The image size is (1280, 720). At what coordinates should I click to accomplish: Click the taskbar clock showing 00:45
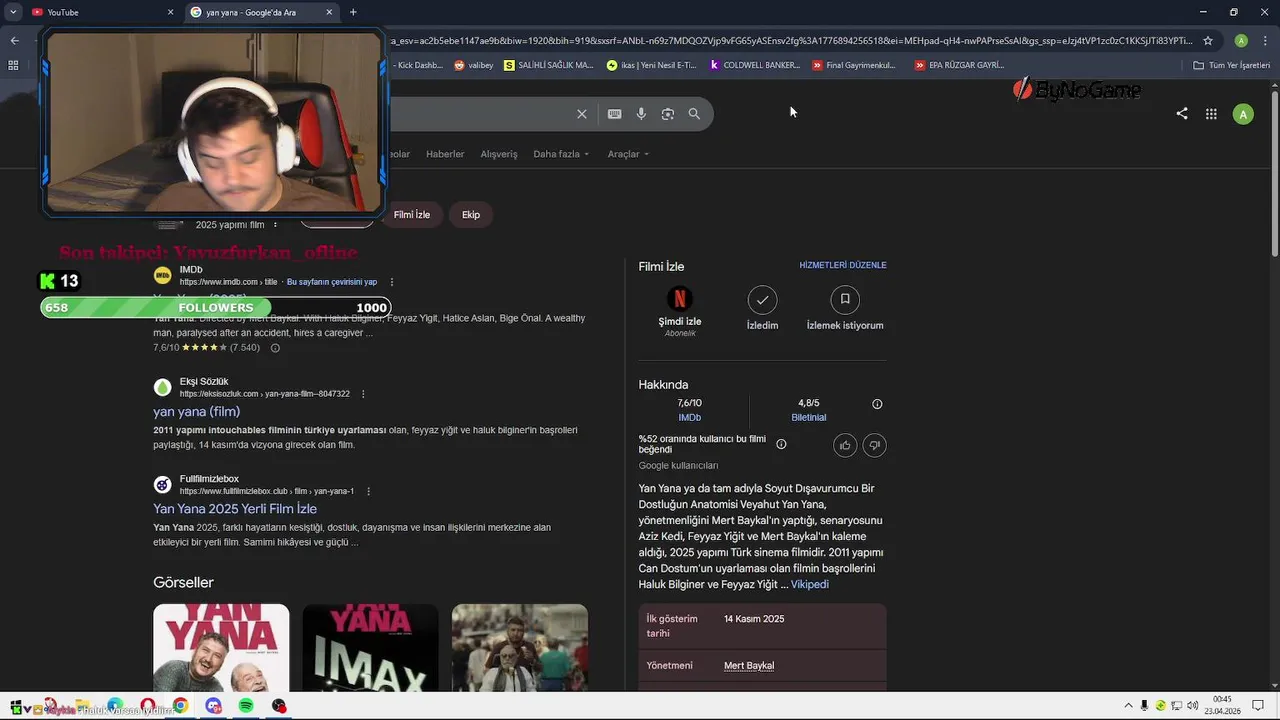click(x=1222, y=706)
